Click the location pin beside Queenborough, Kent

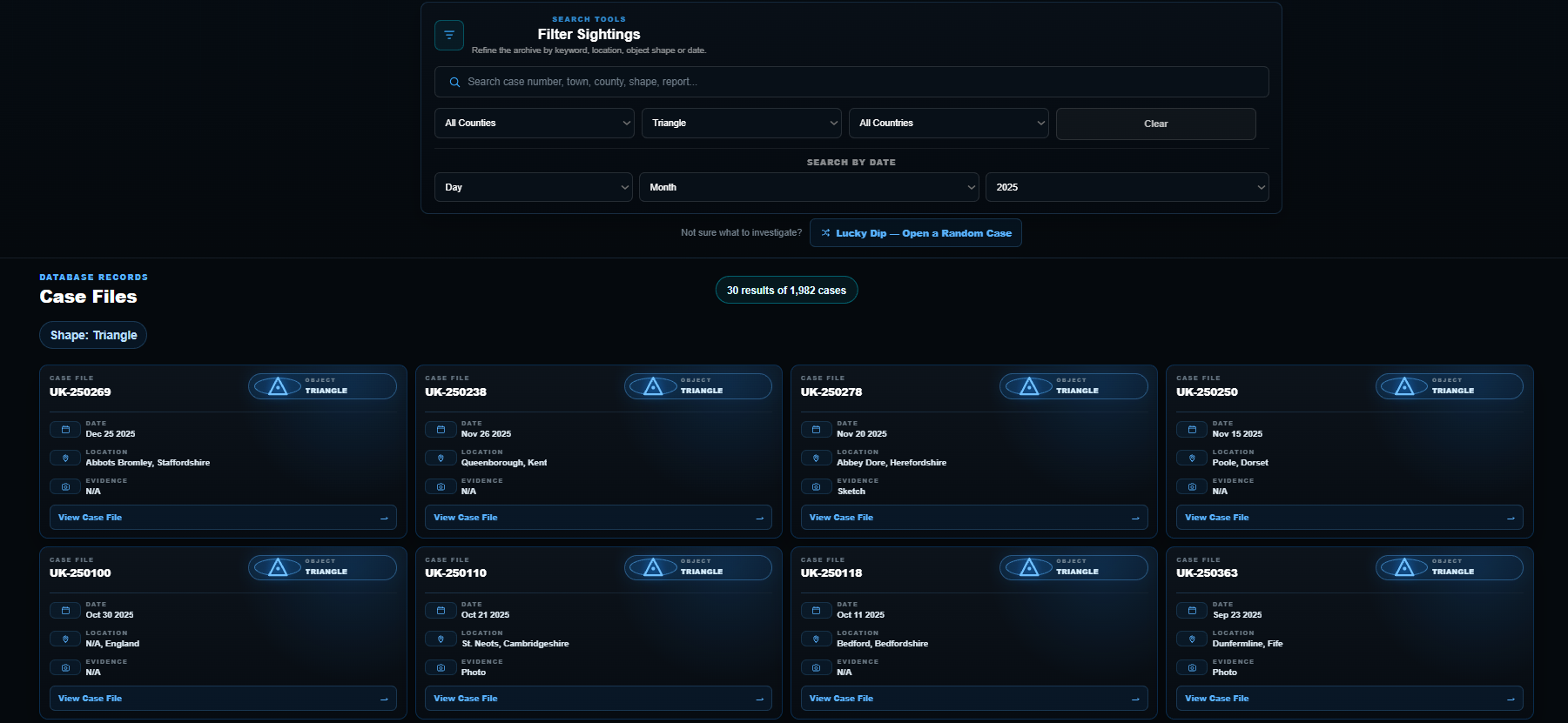pyautogui.click(x=441, y=458)
